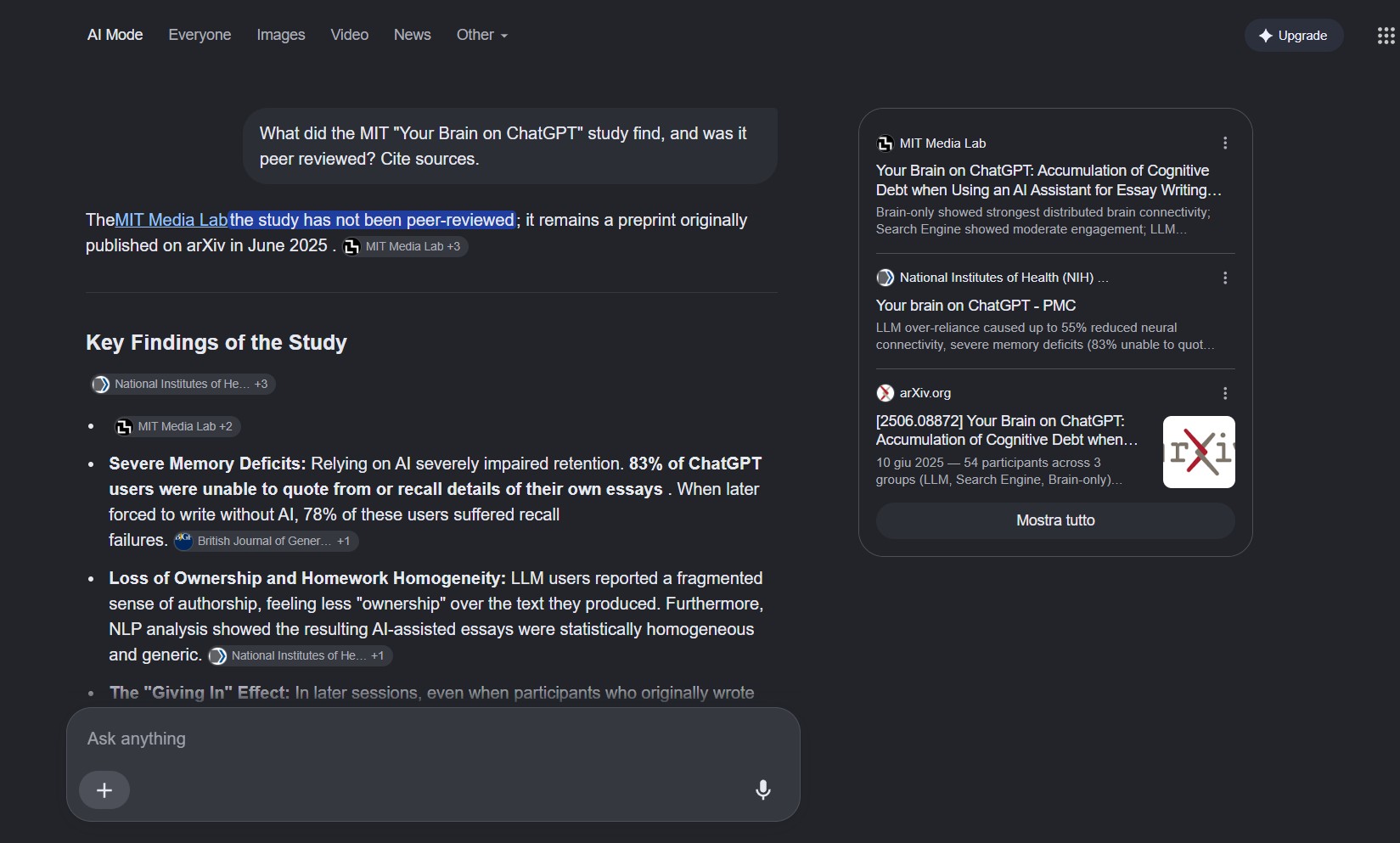Click the 'arXiv.org' source name
This screenshot has width=1400, height=843.
[925, 393]
